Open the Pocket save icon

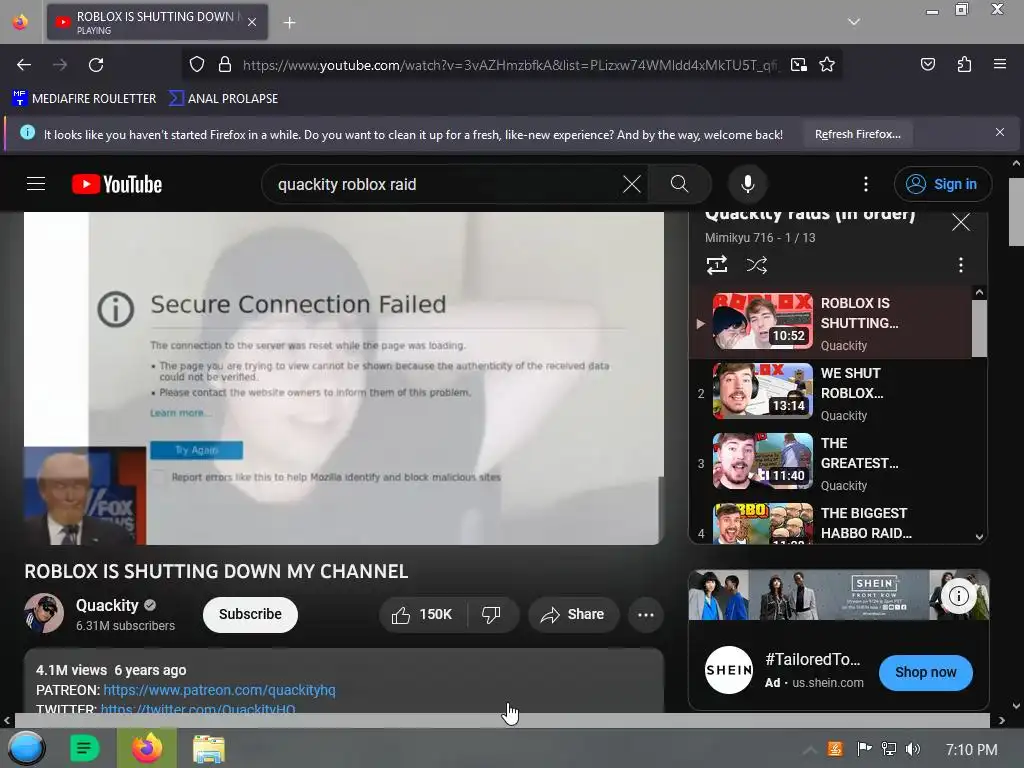point(927,64)
